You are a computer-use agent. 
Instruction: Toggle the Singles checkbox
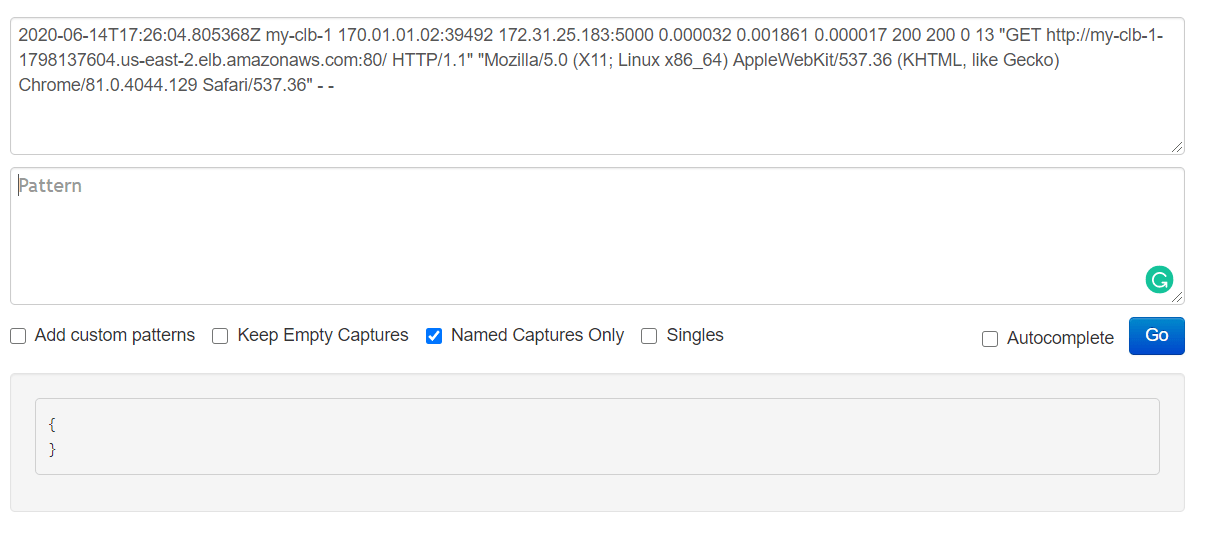point(649,336)
